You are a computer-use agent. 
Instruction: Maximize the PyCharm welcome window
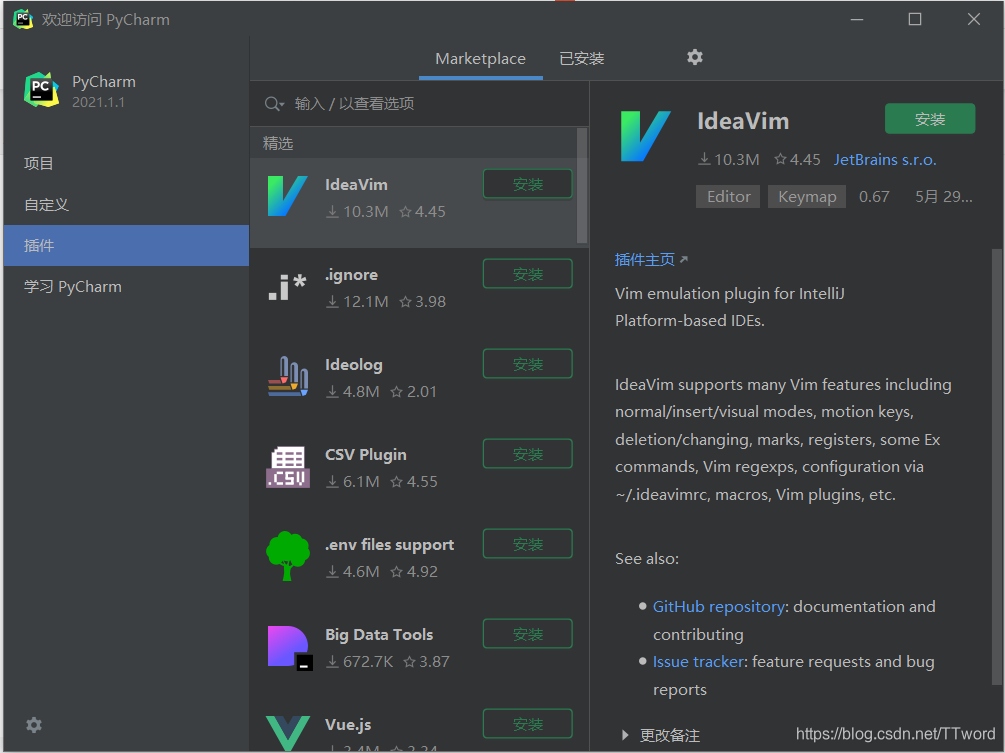pyautogui.click(x=915, y=19)
